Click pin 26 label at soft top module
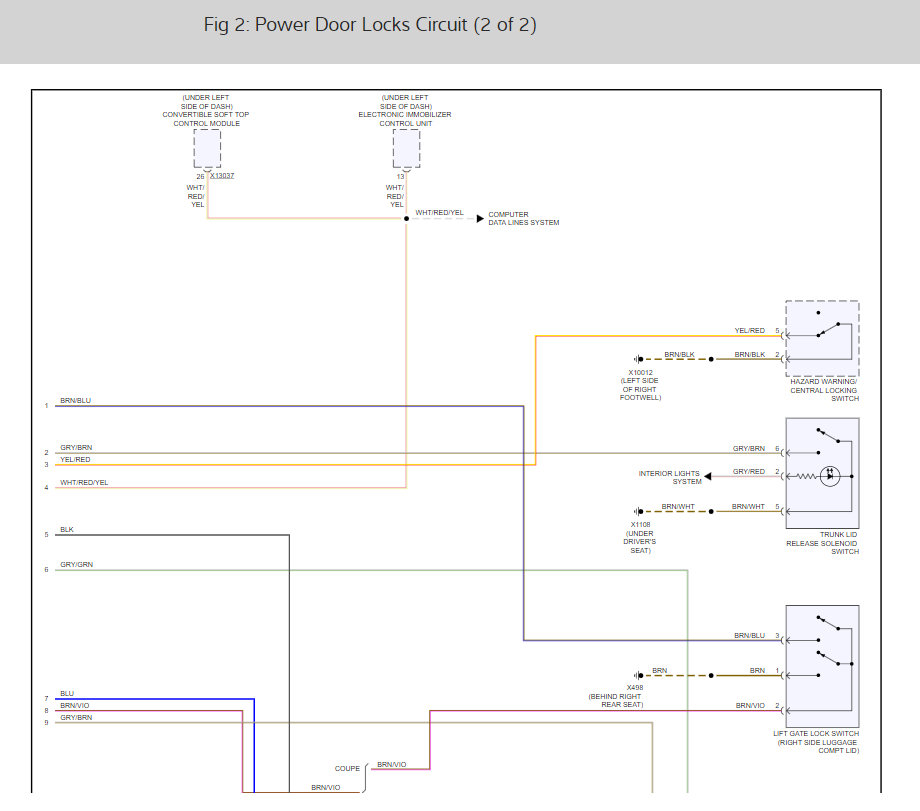This screenshot has height=811, width=920. [x=200, y=177]
